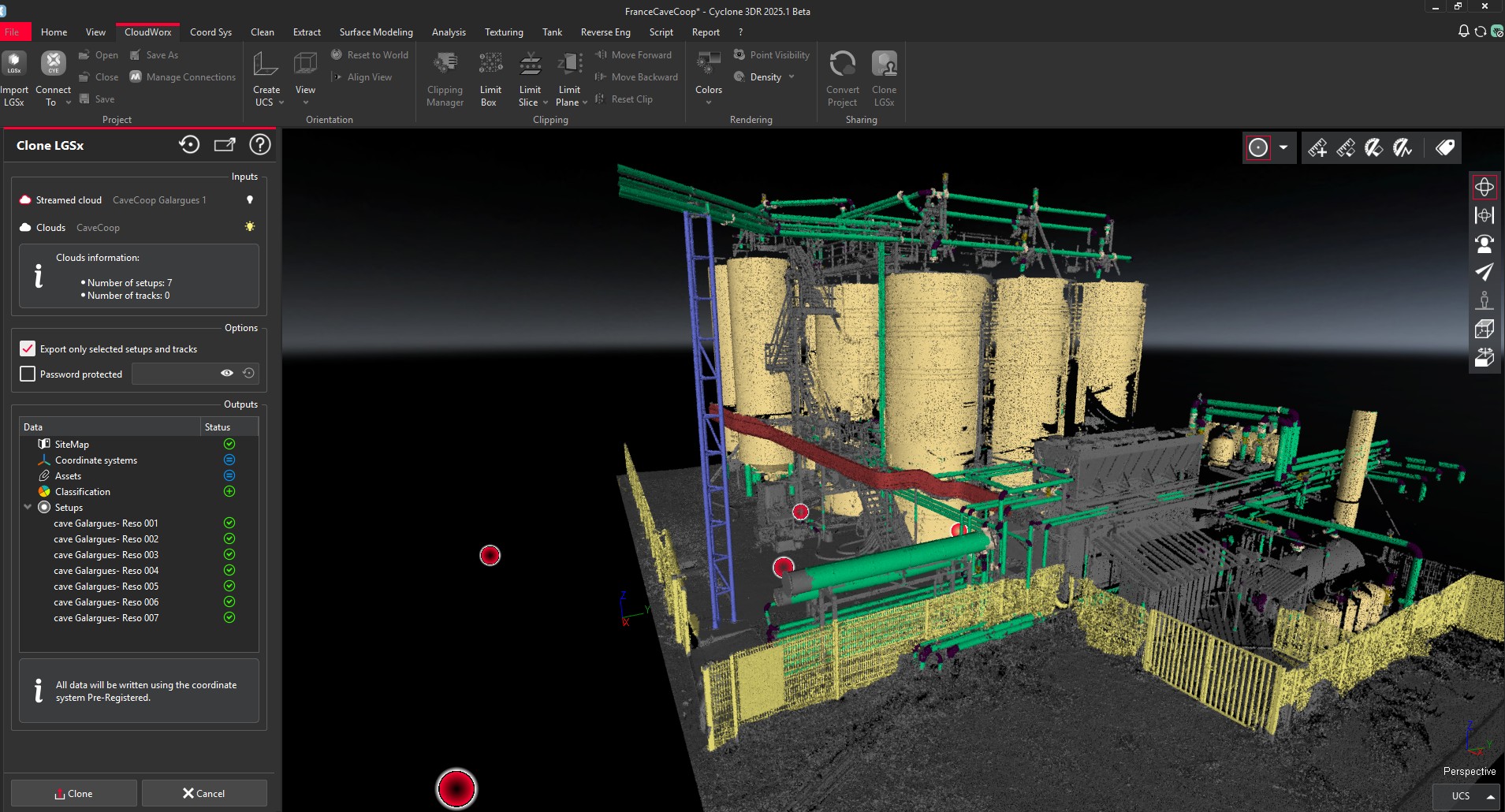Enable the Password protected option
The height and width of the screenshot is (812, 1505).
tap(28, 374)
